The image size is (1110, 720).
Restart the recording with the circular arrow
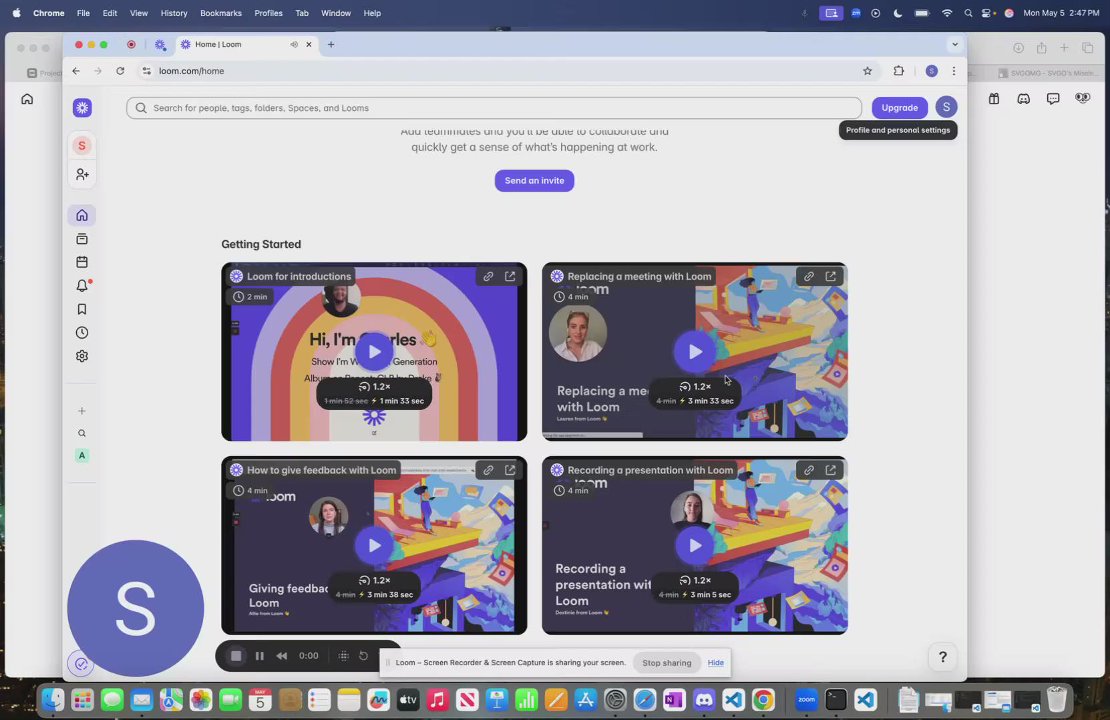(363, 656)
